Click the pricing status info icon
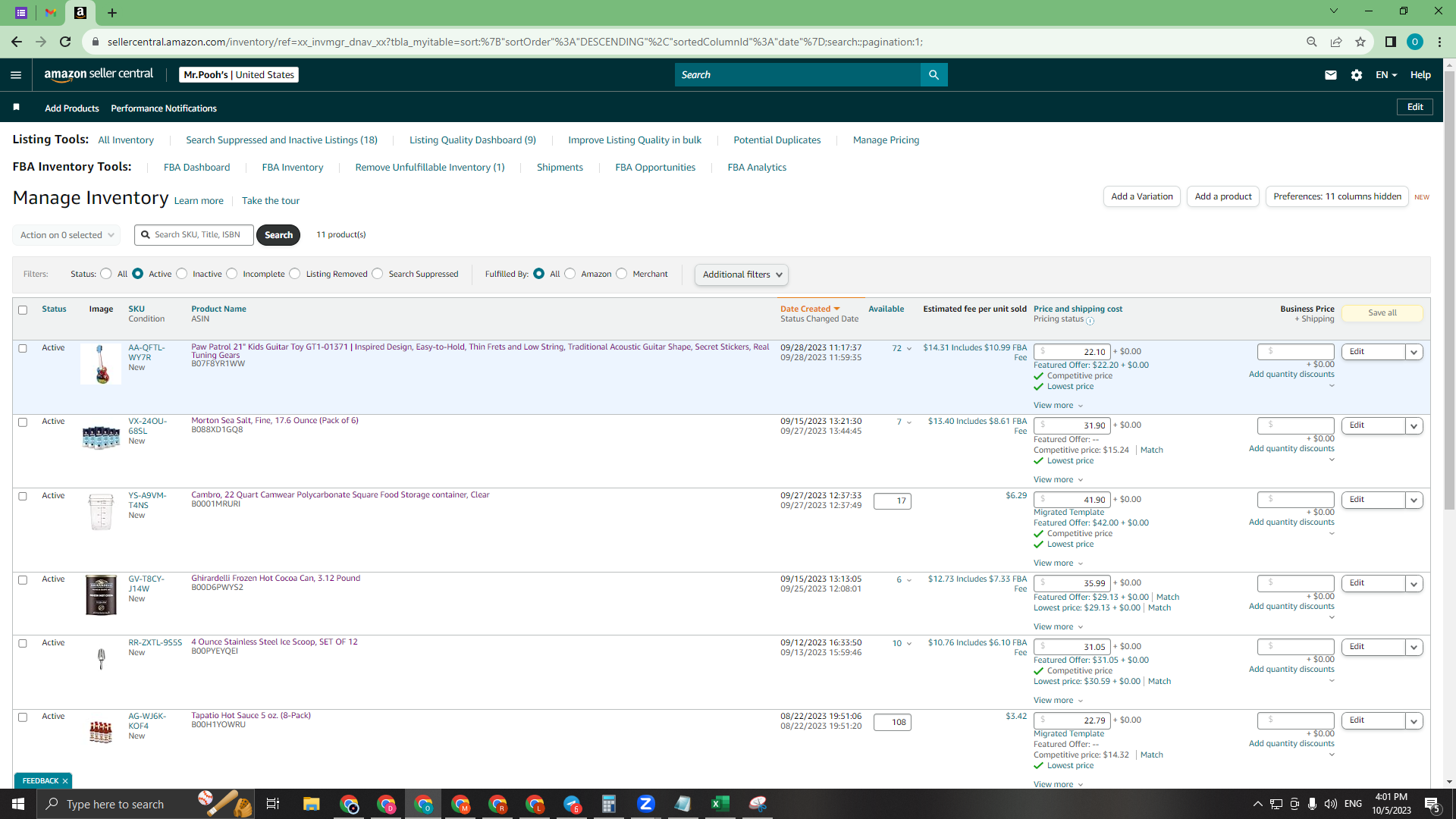The height and width of the screenshot is (819, 1456). (x=1090, y=321)
